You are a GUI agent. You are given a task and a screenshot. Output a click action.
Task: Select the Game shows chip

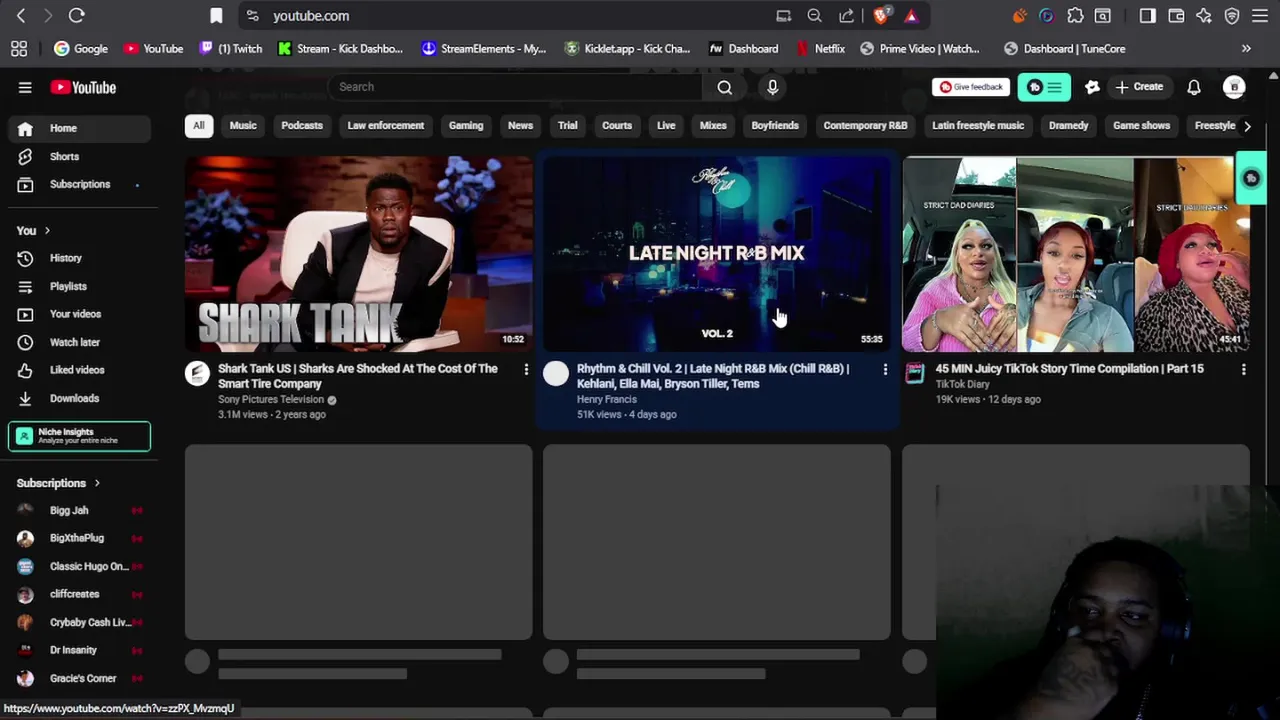tap(1141, 126)
